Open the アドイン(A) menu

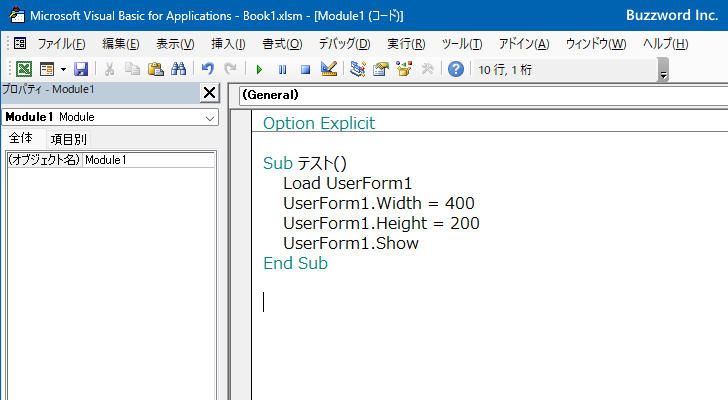pyautogui.click(x=524, y=44)
